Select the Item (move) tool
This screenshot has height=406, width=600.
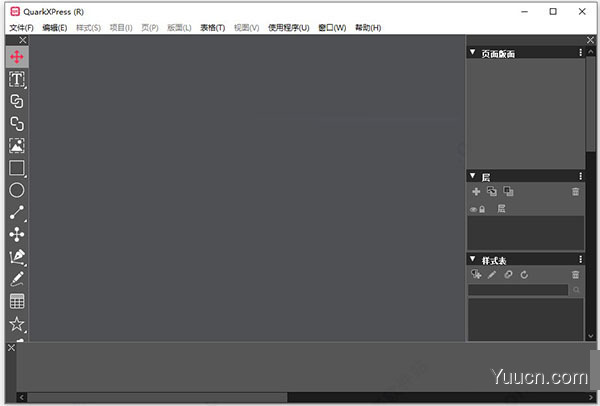pos(17,57)
